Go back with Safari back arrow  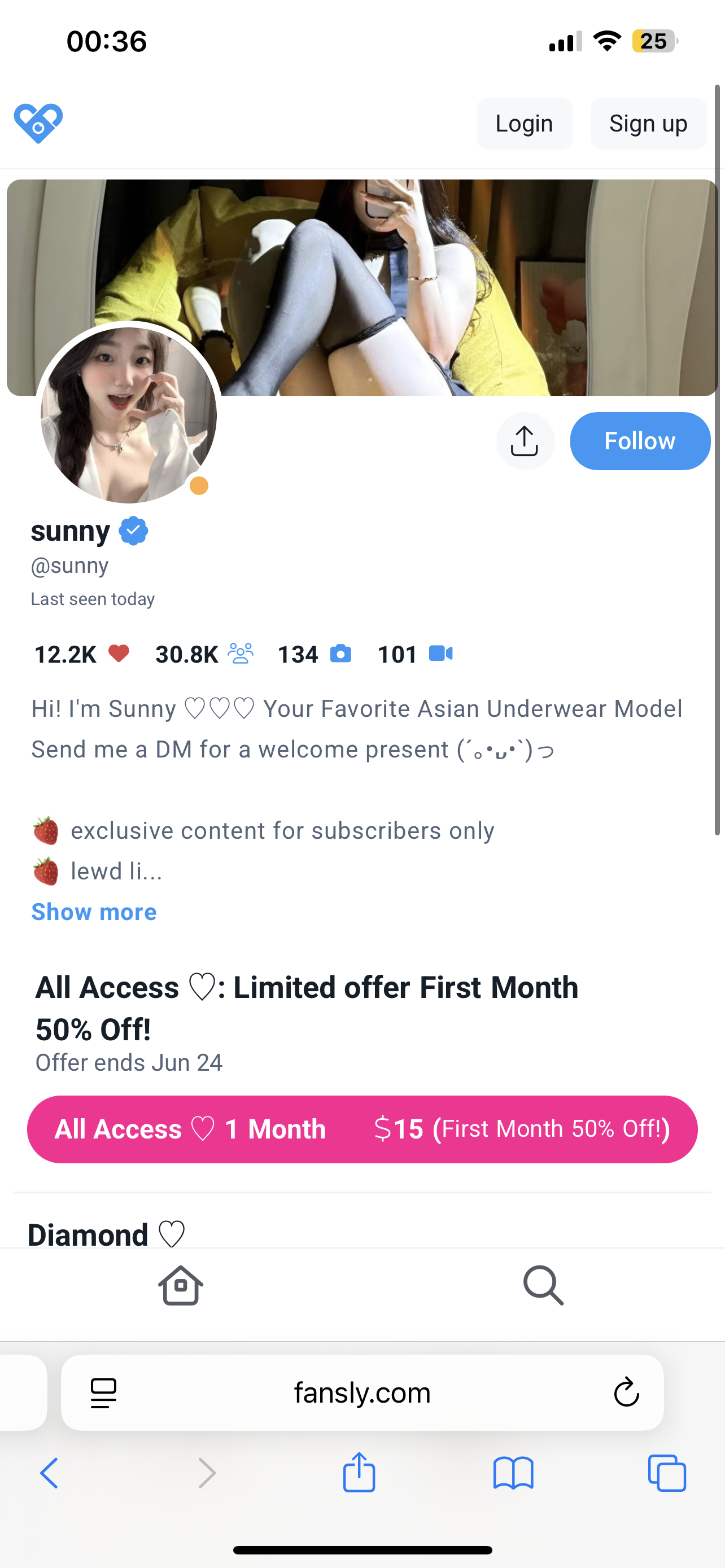(49, 1473)
